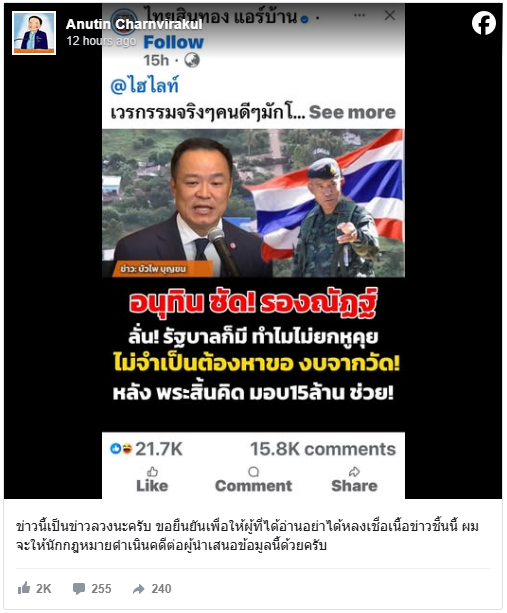Click the news image with Thai flag
The width and height of the screenshot is (507, 613).
coord(253,203)
